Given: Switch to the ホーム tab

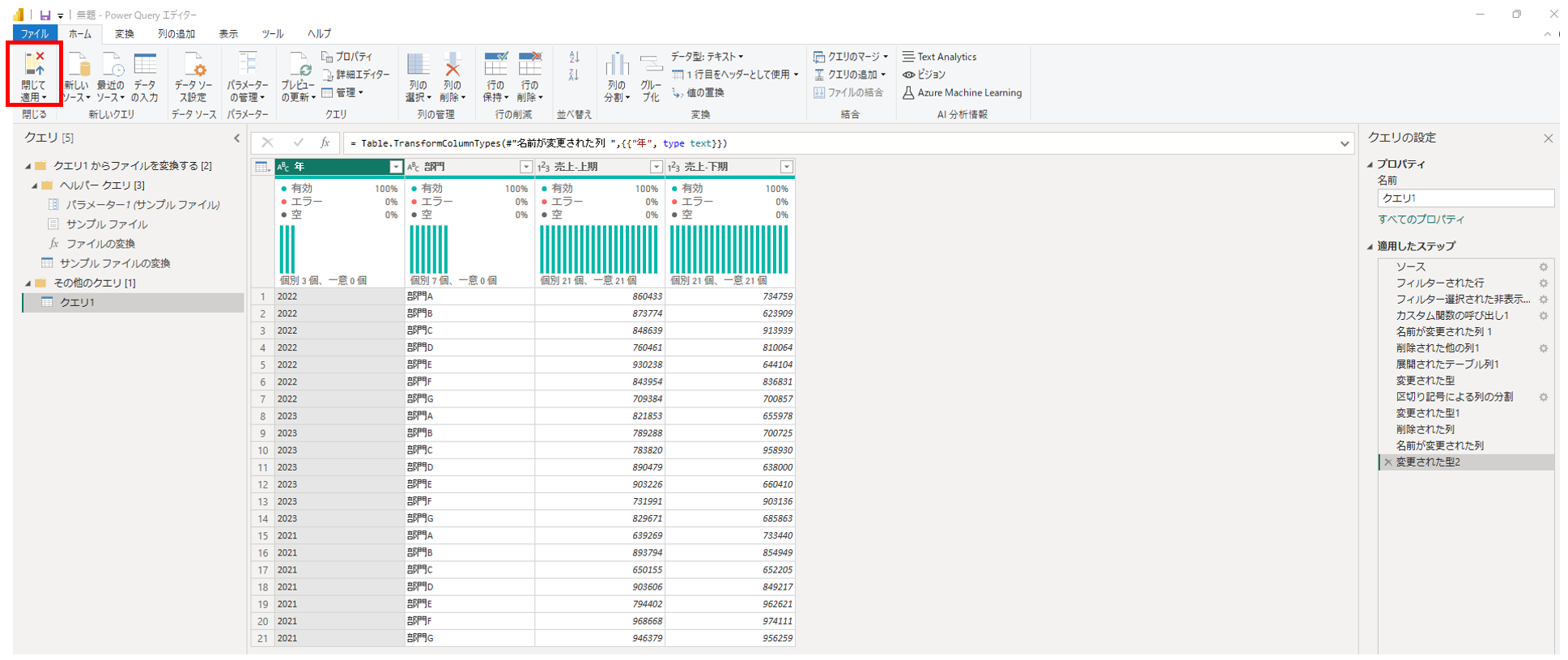Looking at the screenshot, I should tap(80, 34).
